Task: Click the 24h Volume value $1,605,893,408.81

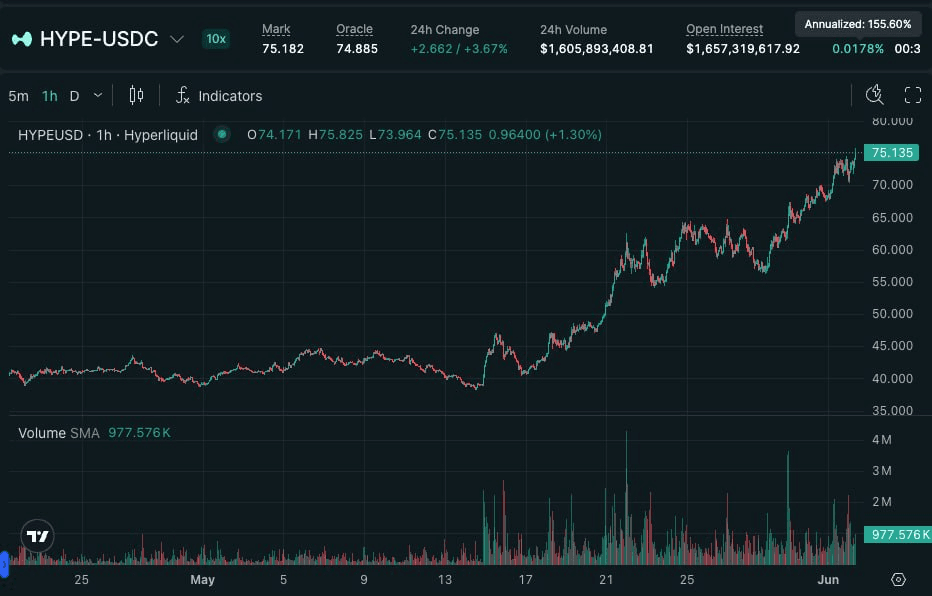Action: click(596, 49)
